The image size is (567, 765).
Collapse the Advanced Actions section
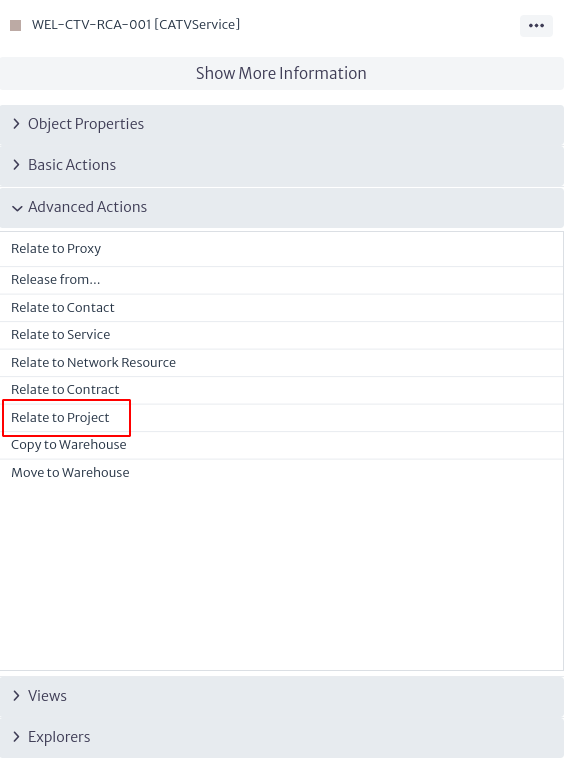click(282, 207)
